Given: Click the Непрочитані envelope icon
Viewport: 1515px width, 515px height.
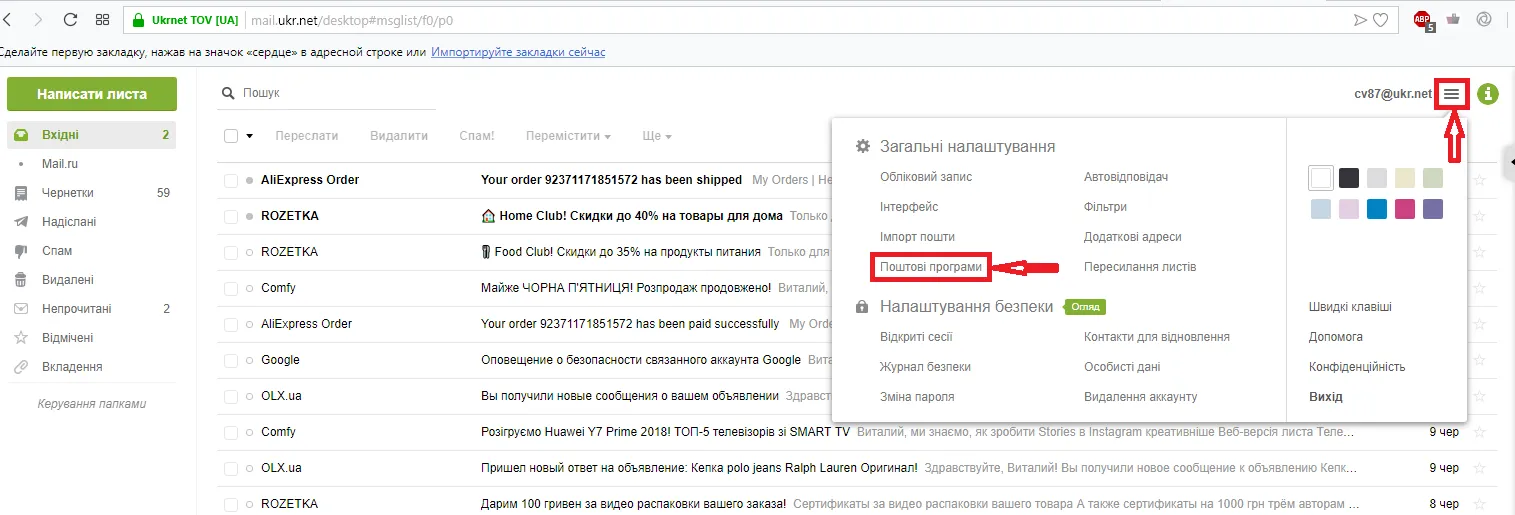Looking at the screenshot, I should [x=21, y=309].
